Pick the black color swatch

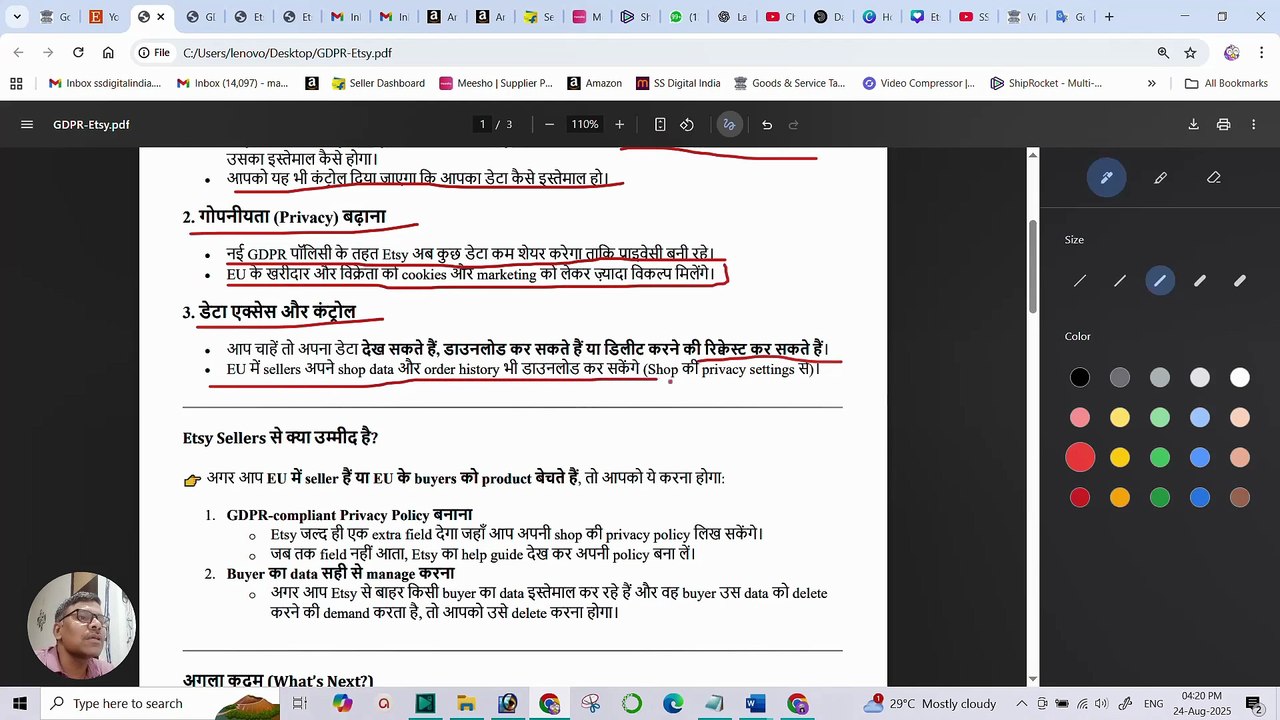1080,377
